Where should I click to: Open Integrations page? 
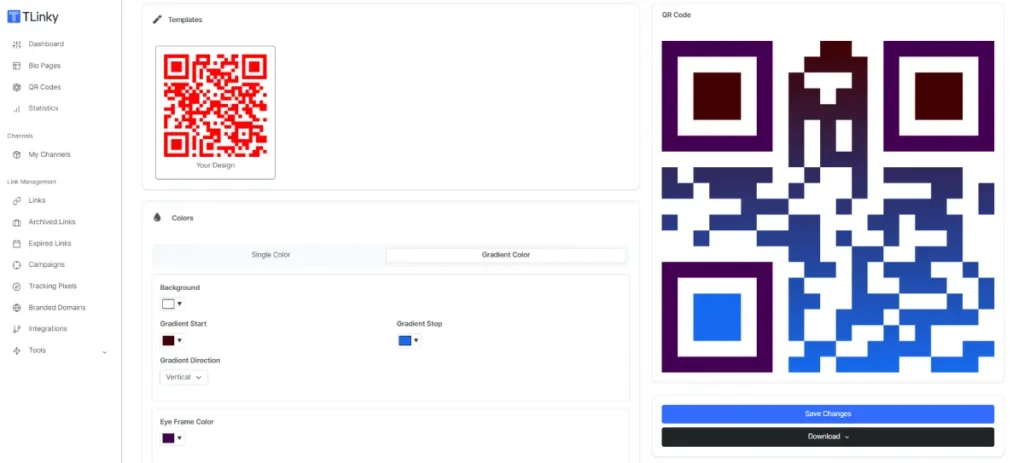point(48,329)
